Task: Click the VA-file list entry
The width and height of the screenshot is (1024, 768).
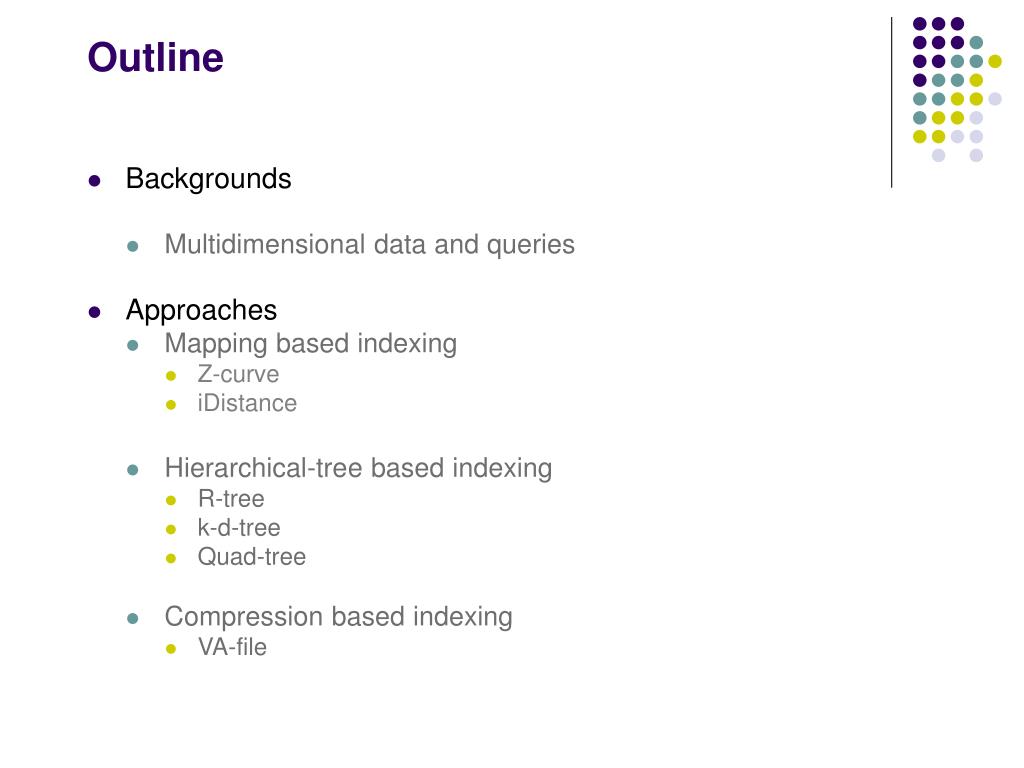Action: point(232,647)
